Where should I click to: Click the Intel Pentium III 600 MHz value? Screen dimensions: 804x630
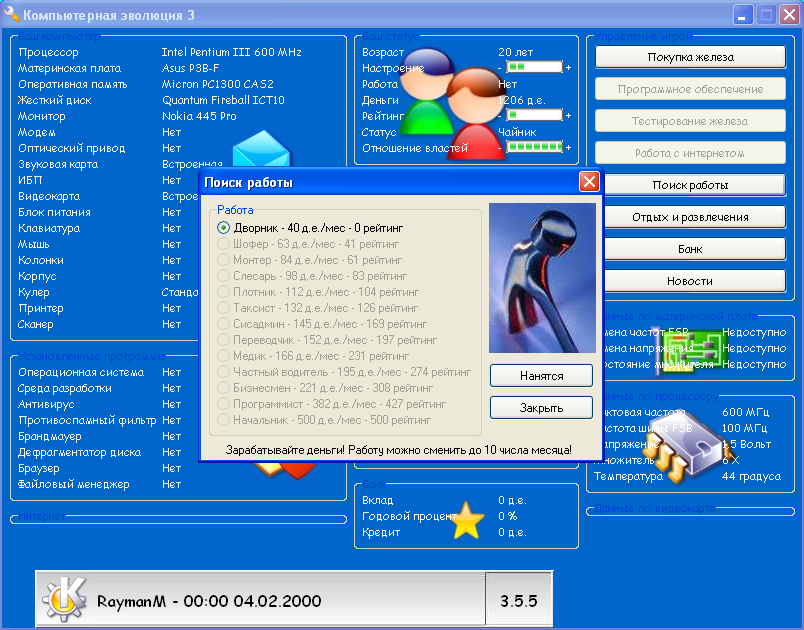coord(231,52)
